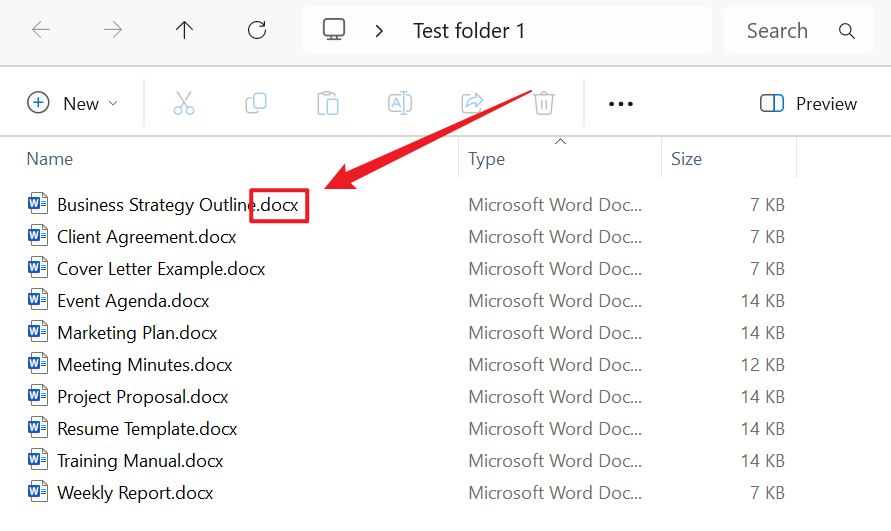Sort files by the Type column

[487, 158]
